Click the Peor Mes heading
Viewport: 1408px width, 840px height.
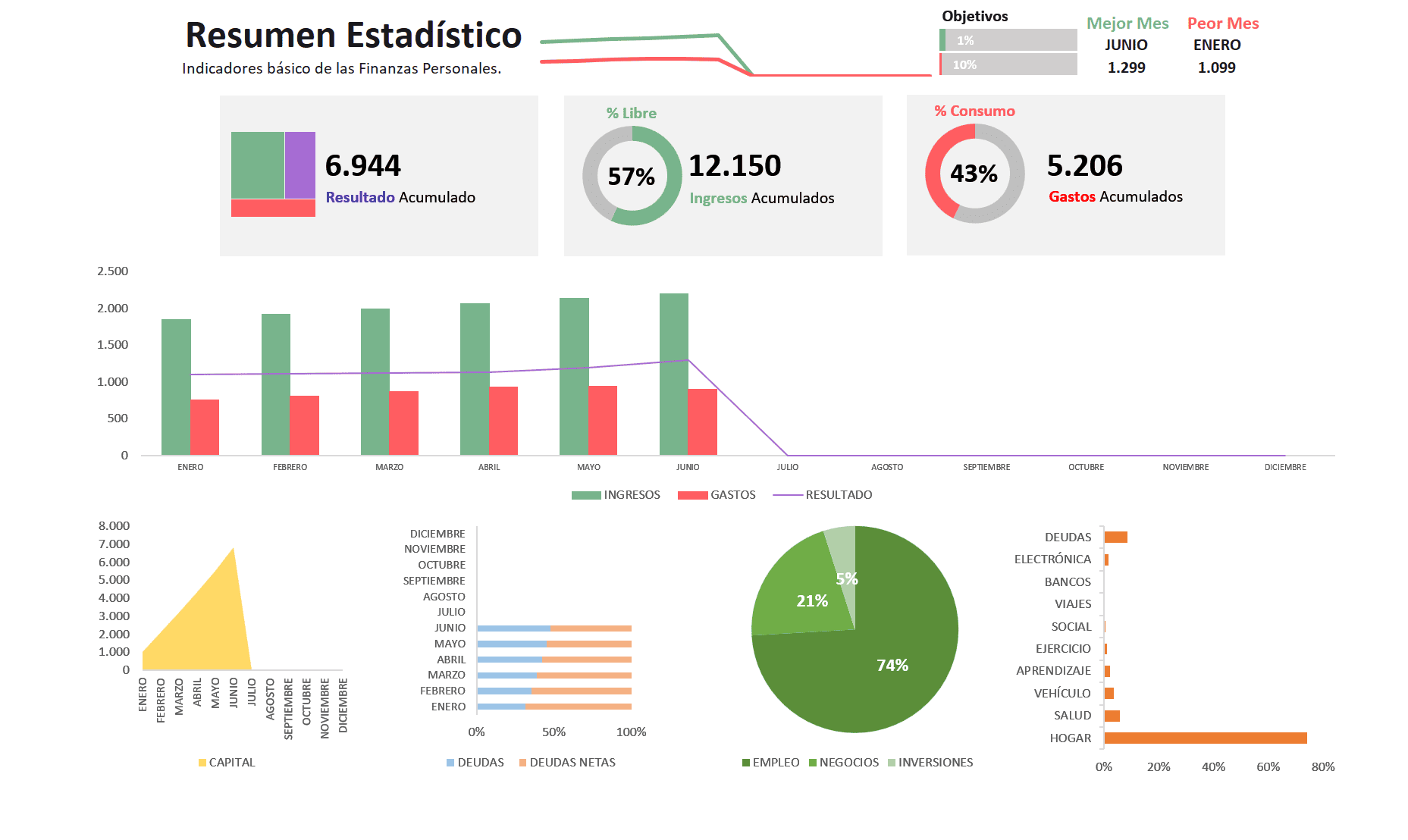1222,24
